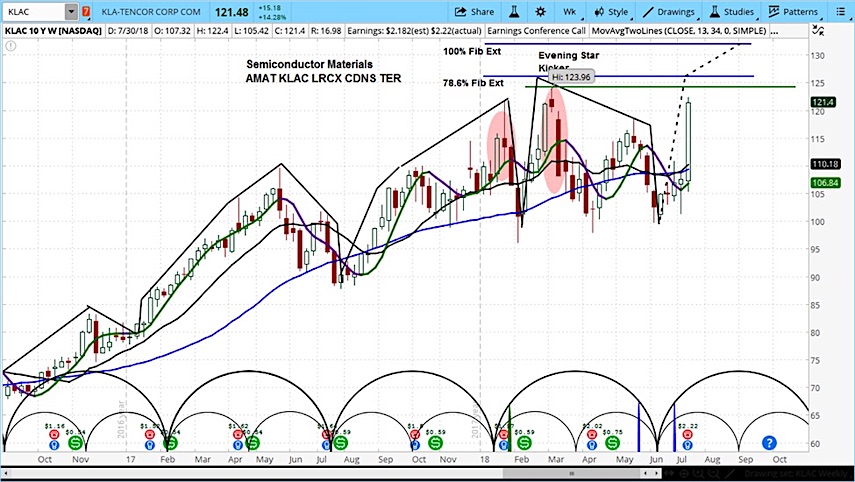
Task: Select the crosshair pointer icon
Action: (684, 474)
